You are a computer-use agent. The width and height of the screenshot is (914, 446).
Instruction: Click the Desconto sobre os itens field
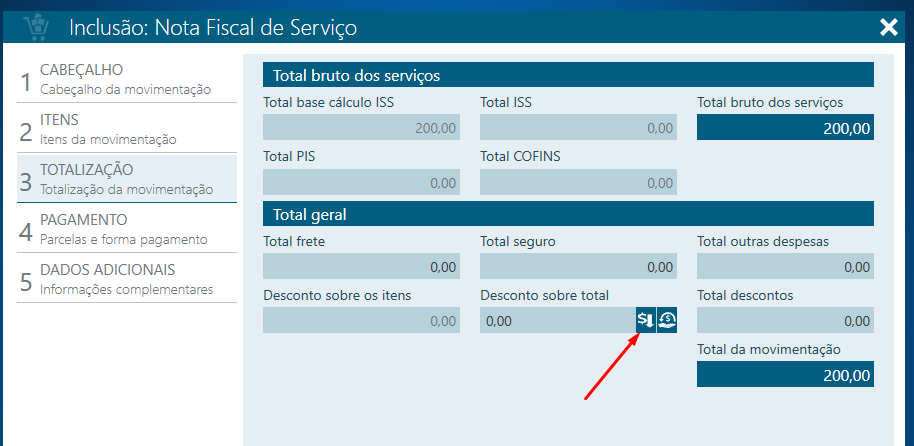pyautogui.click(x=361, y=320)
